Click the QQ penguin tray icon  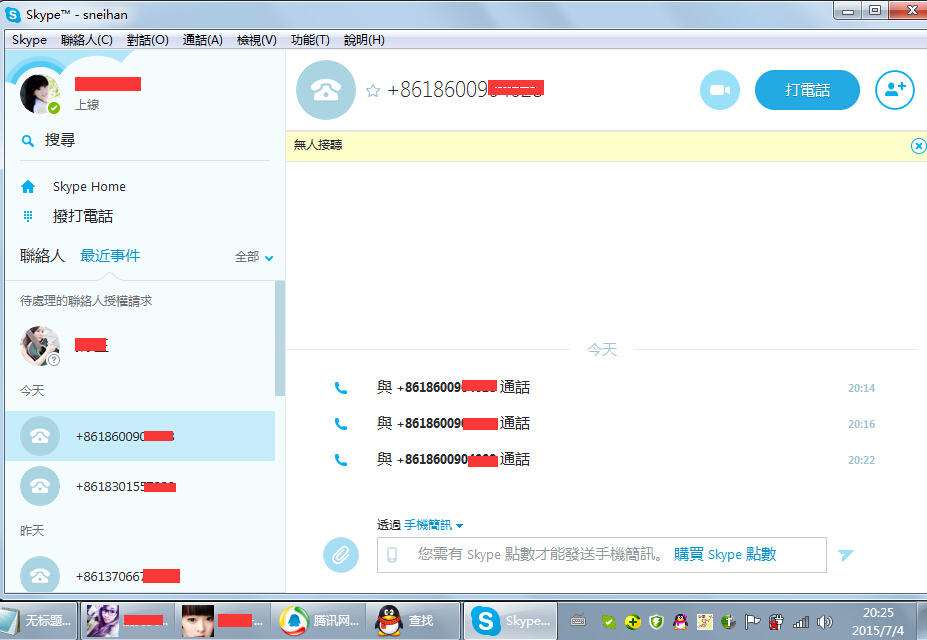click(680, 622)
